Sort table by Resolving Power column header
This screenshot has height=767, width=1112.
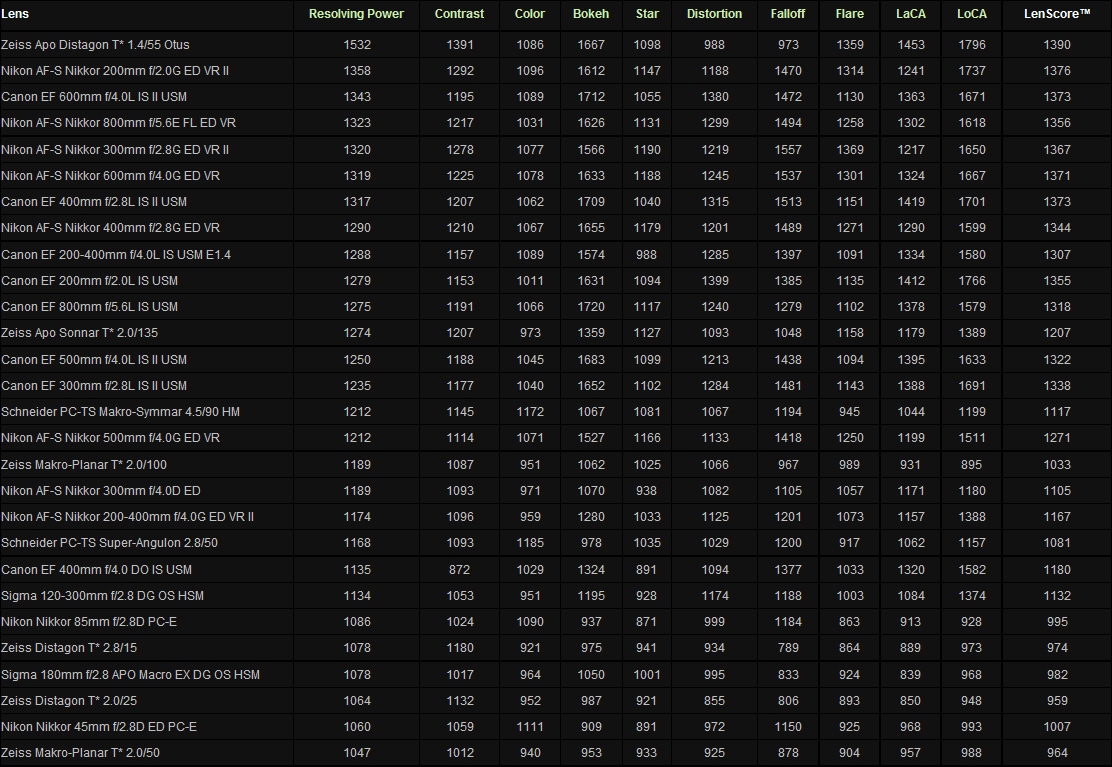point(356,14)
